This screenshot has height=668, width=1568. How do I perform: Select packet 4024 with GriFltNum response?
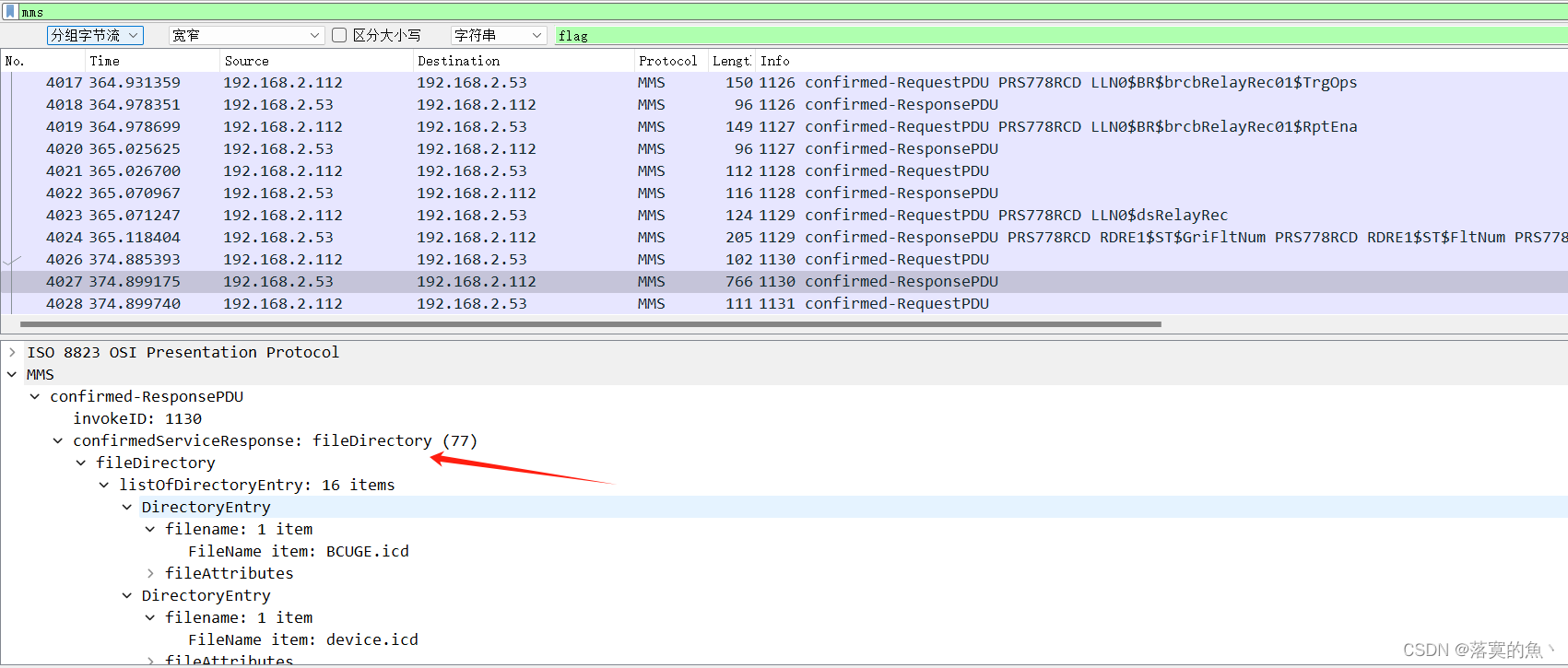784,238
